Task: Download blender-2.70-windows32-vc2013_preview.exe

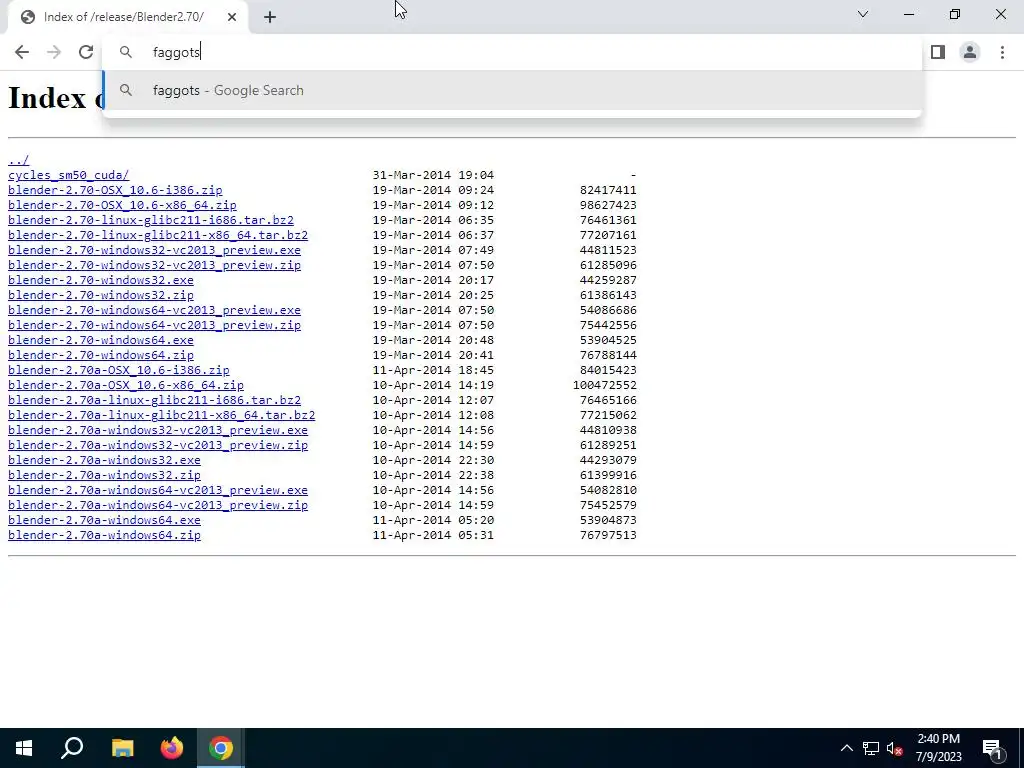Action: (x=154, y=250)
